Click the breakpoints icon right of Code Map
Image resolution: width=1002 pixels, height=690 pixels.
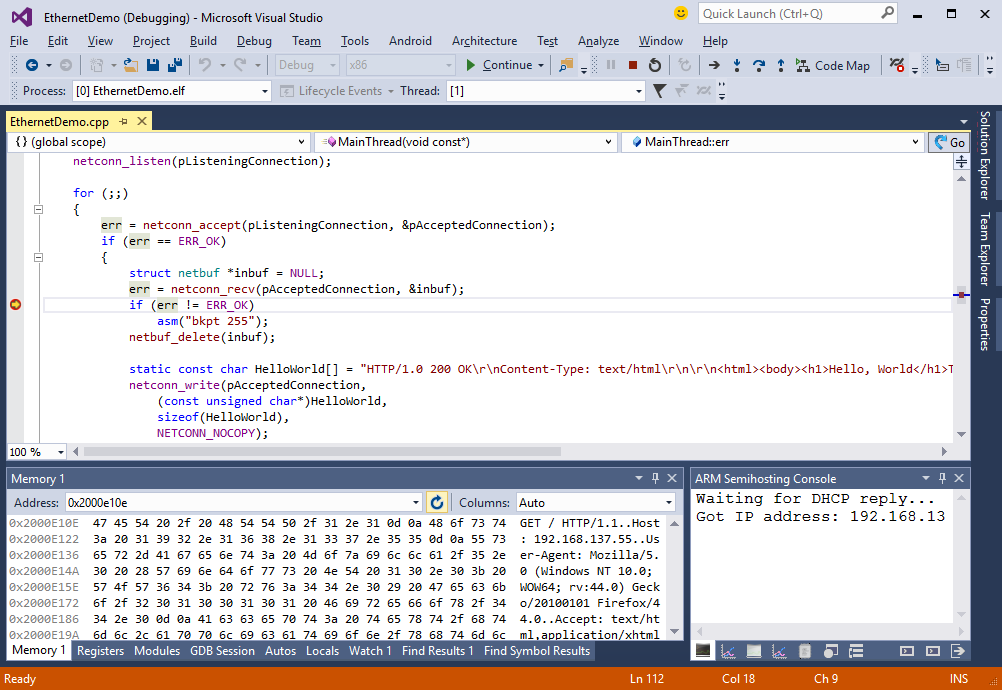[897, 65]
